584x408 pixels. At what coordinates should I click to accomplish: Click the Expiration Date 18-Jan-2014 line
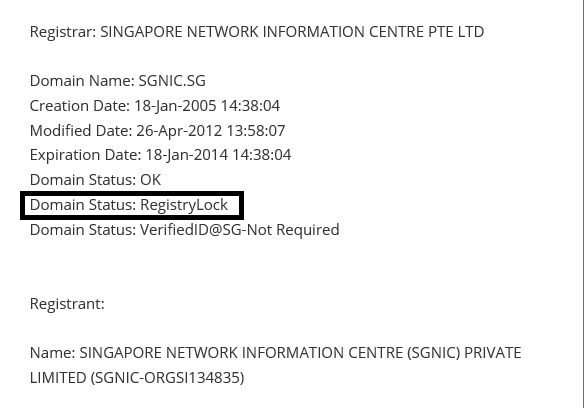(160, 155)
